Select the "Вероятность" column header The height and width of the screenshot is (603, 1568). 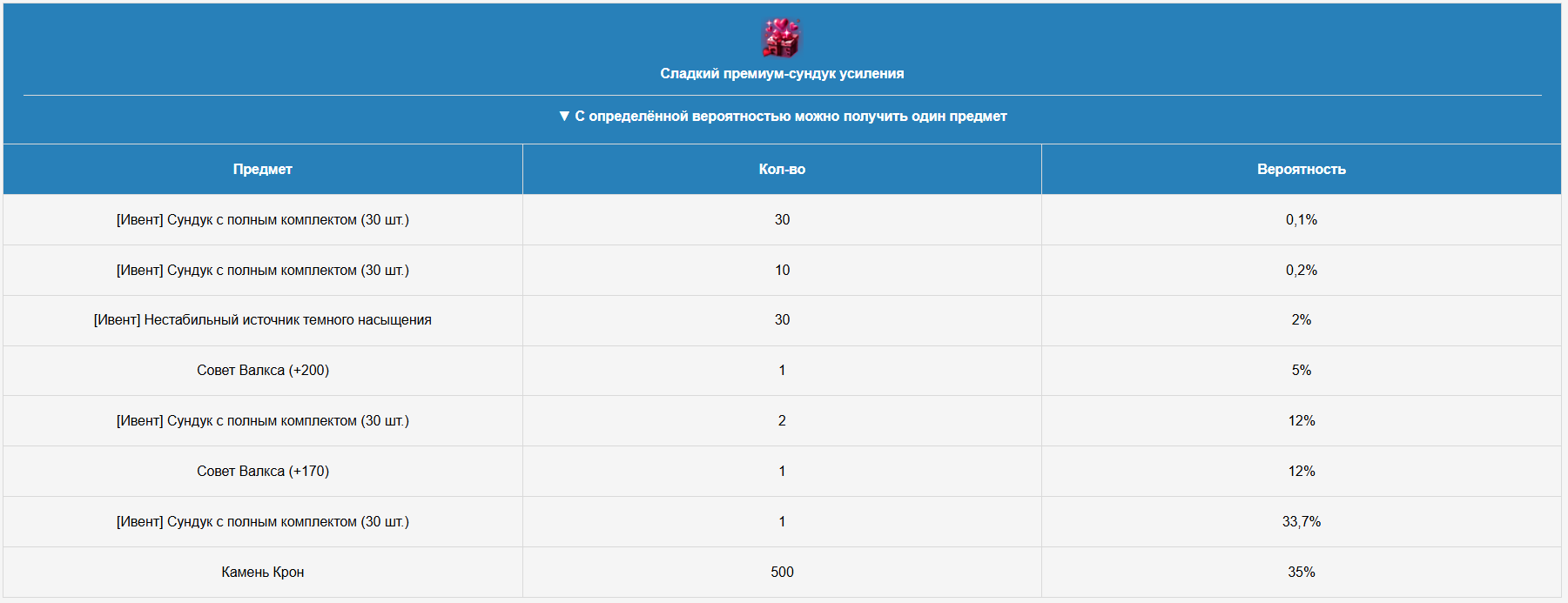coord(1302,170)
